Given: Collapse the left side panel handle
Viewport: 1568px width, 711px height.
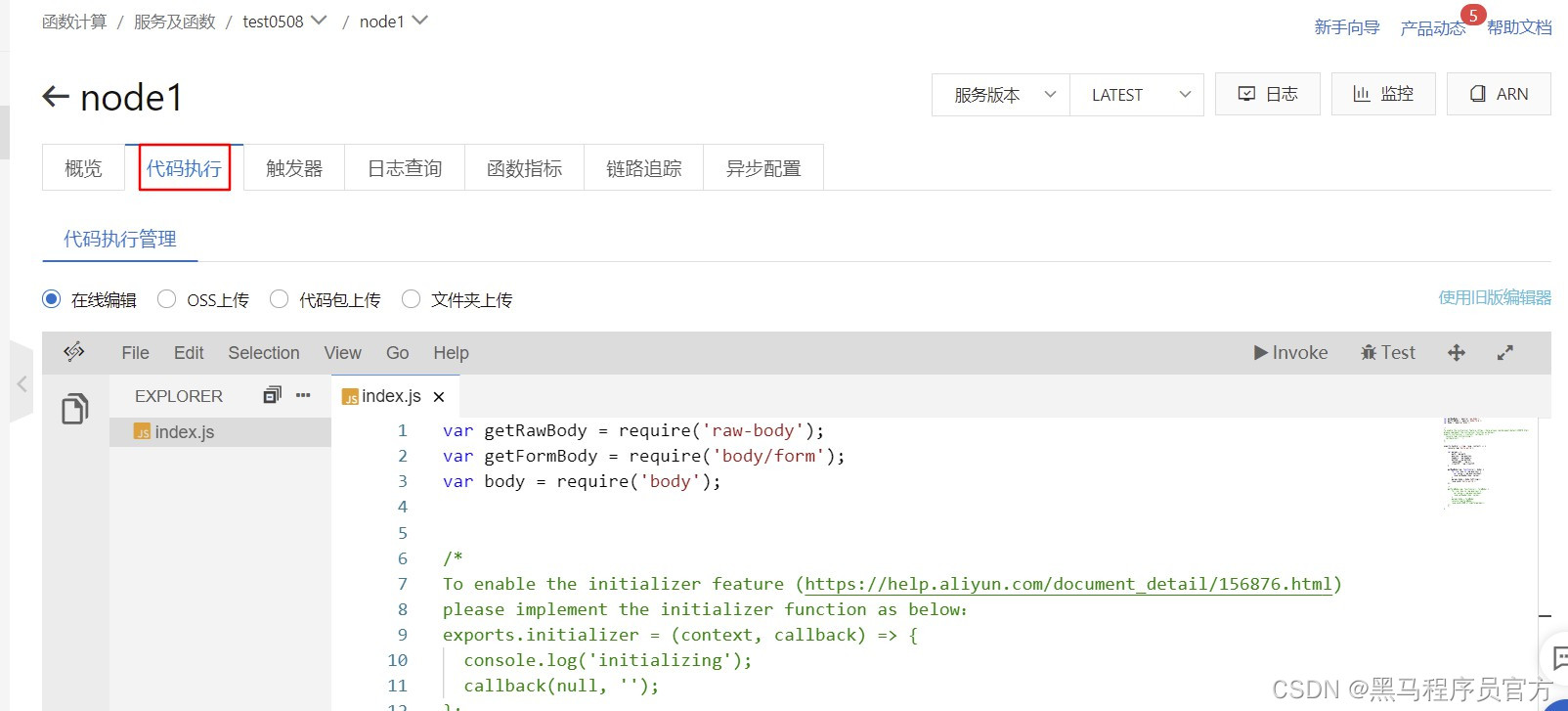Looking at the screenshot, I should tap(22, 384).
